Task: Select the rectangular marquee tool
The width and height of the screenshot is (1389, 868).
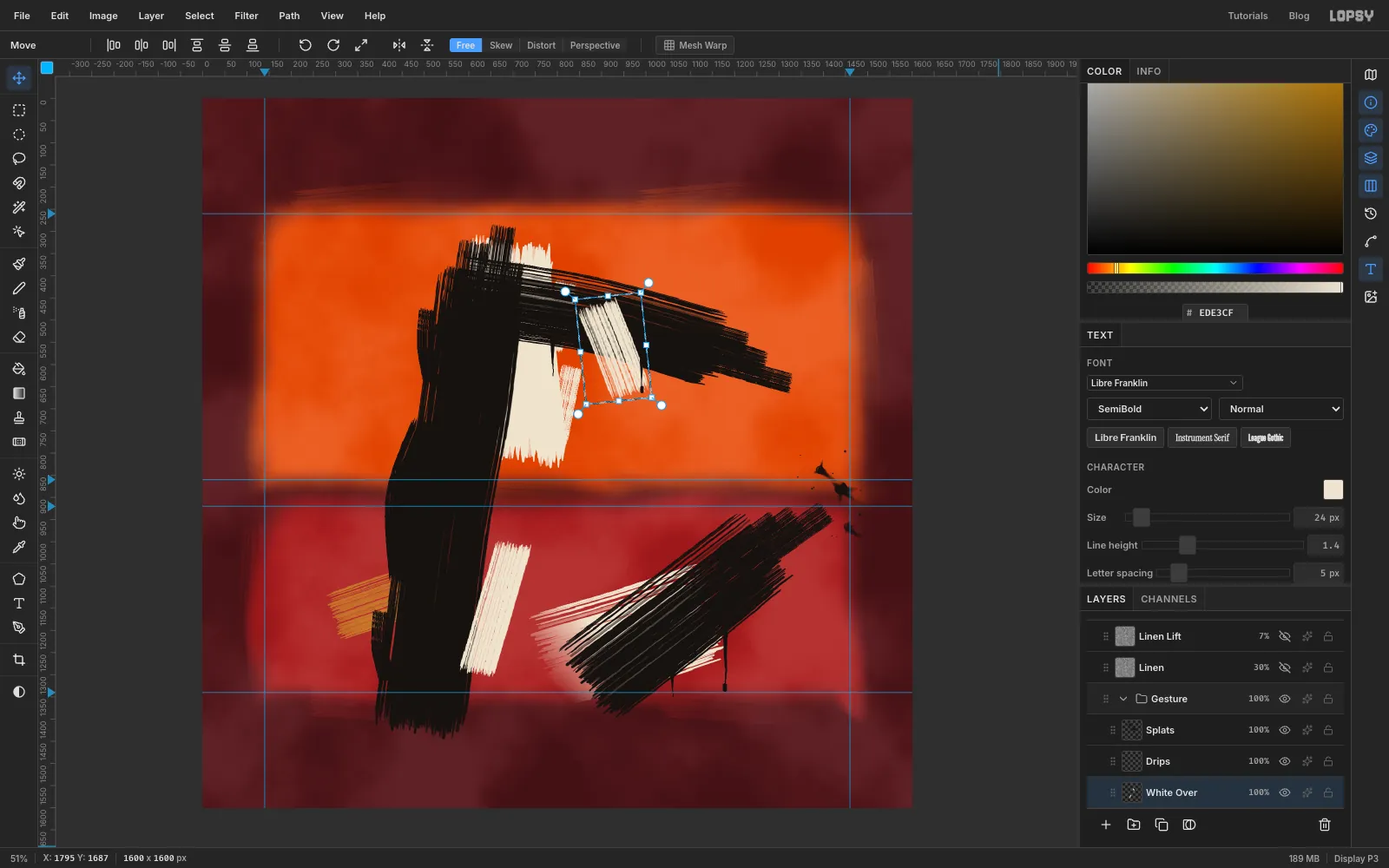Action: pos(19,110)
